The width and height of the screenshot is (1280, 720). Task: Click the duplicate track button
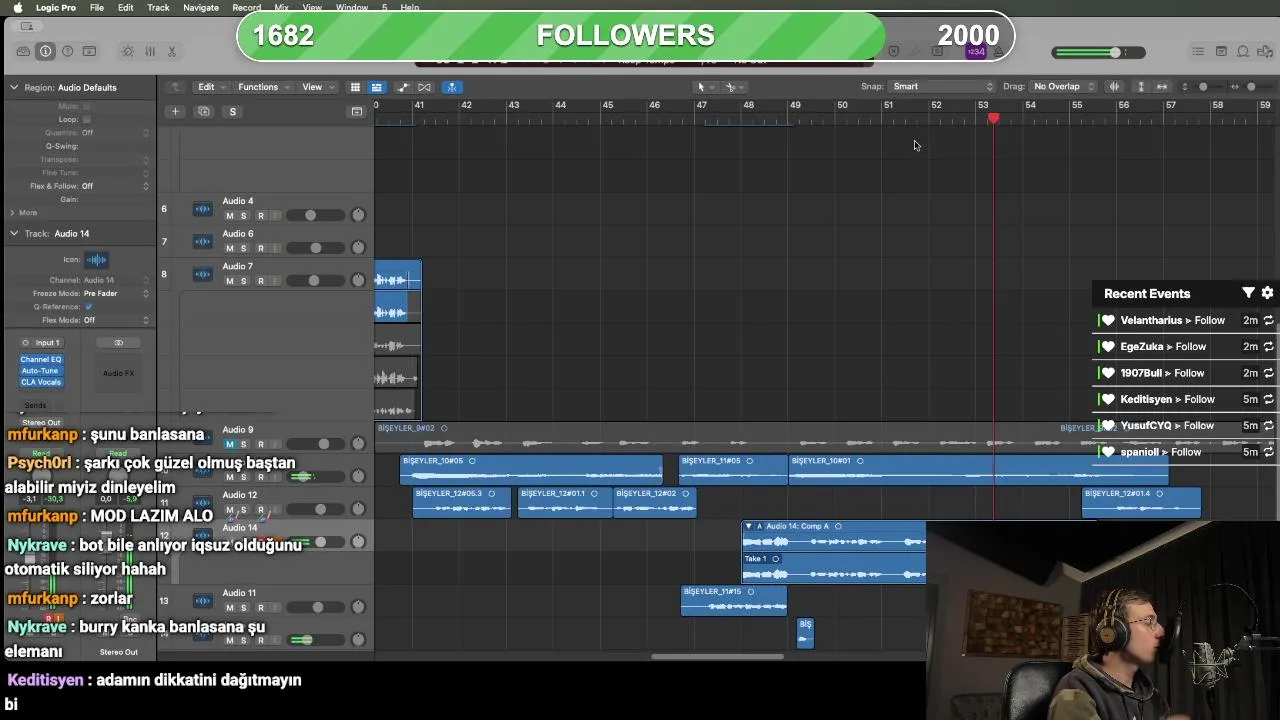(204, 111)
